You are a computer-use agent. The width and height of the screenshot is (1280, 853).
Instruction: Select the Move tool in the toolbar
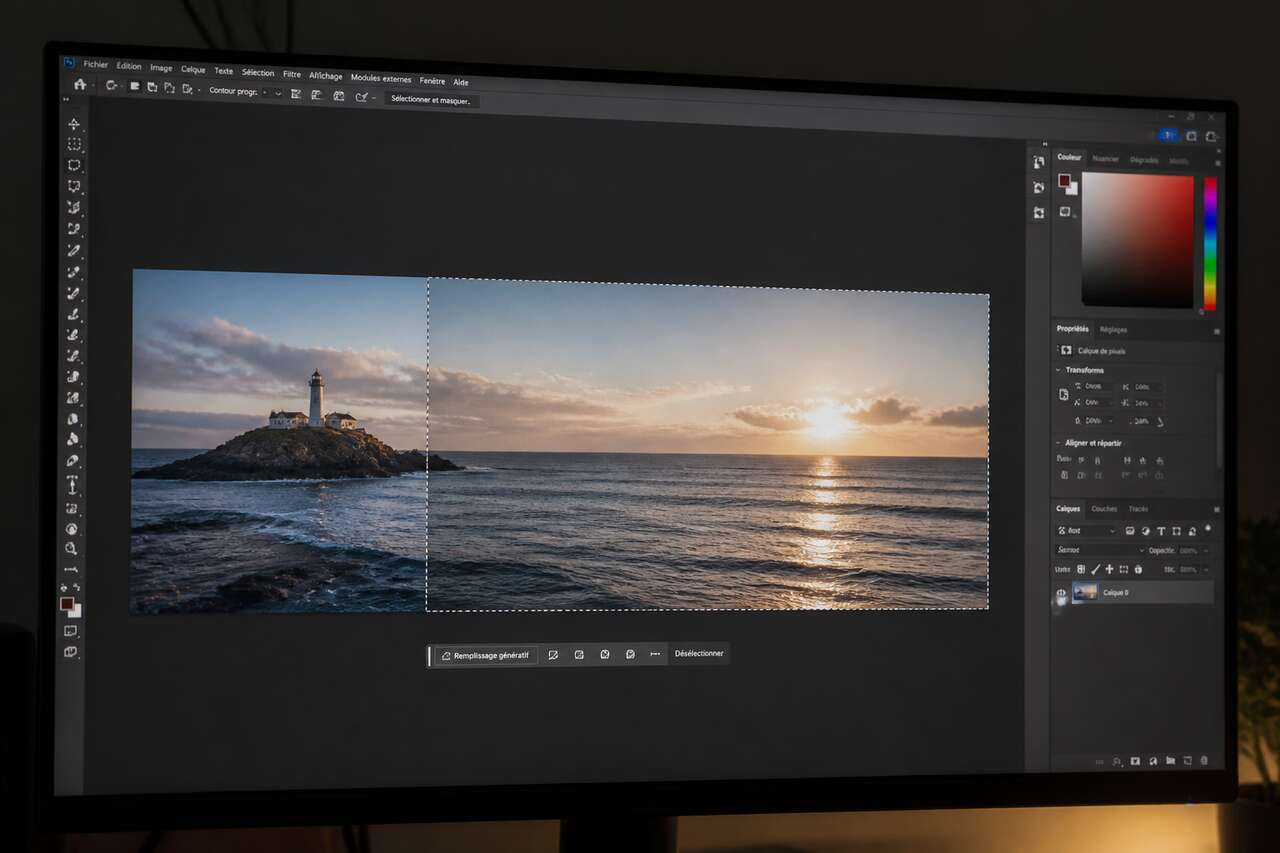point(74,124)
